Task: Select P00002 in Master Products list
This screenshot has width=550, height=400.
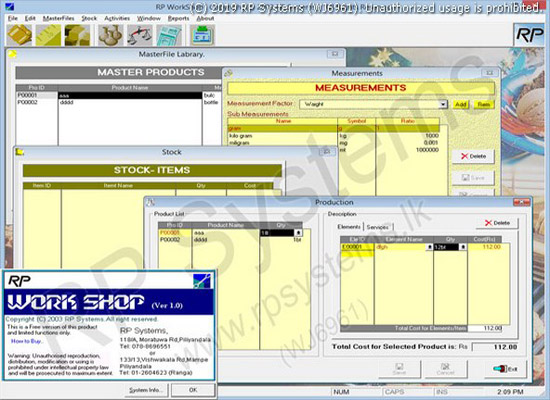Action: click(36, 102)
